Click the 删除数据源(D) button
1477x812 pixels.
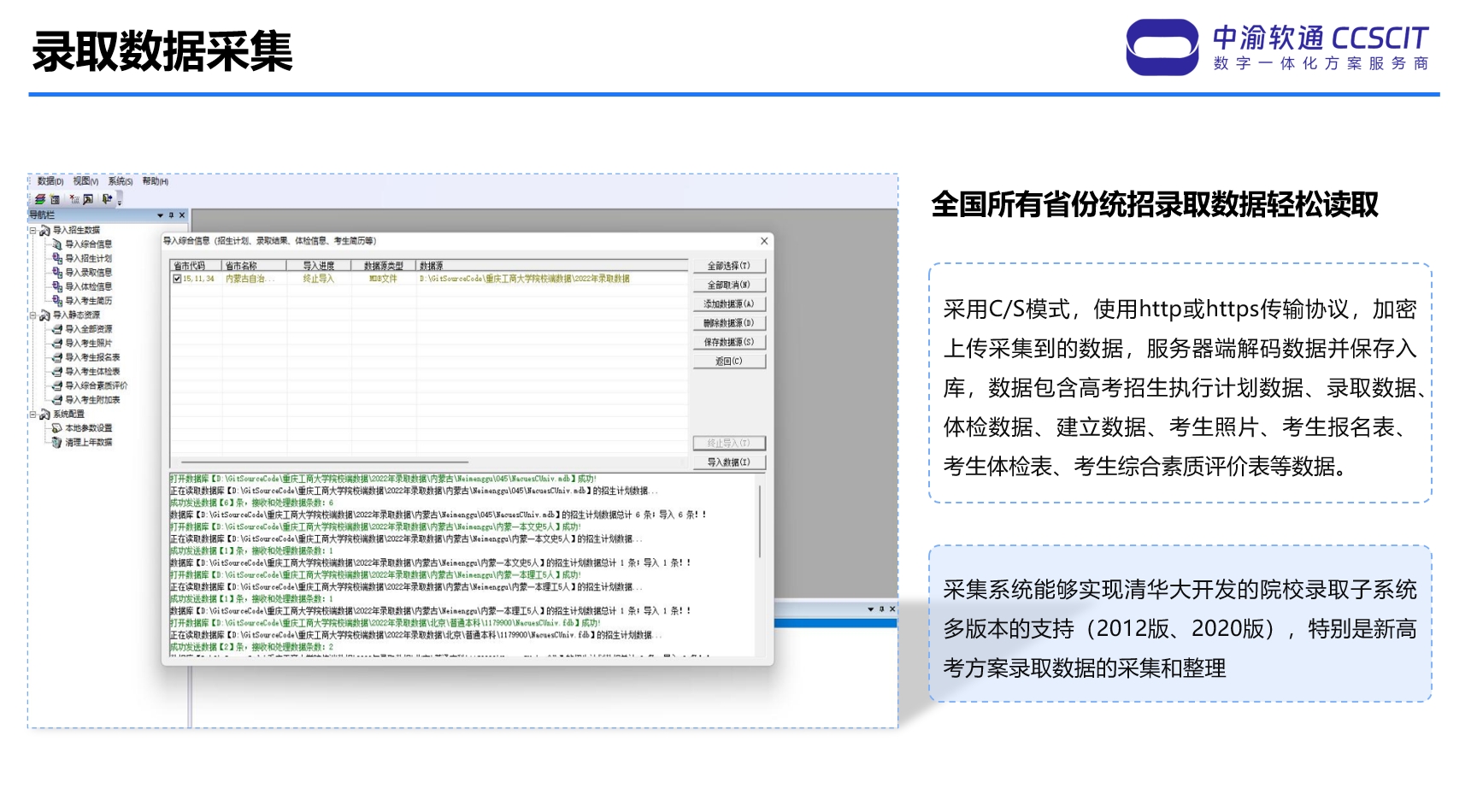pyautogui.click(x=729, y=323)
